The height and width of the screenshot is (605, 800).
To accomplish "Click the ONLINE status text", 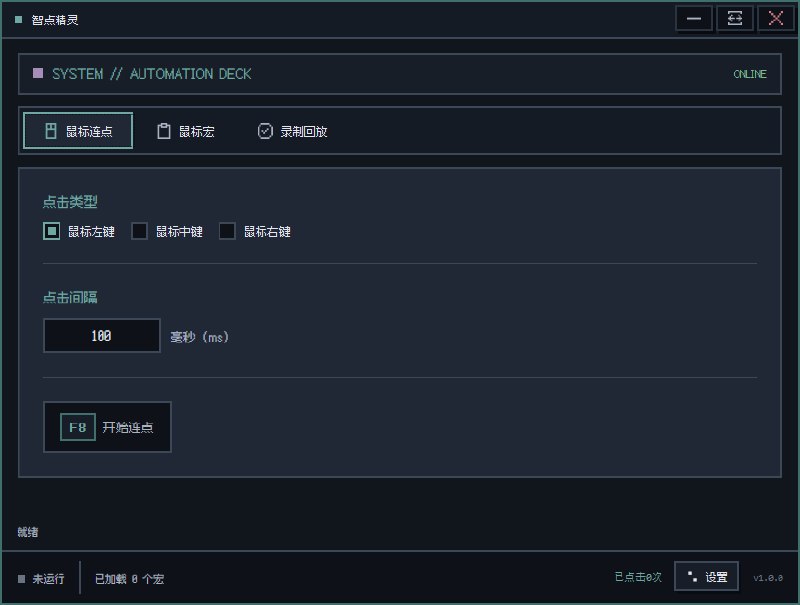I will tap(750, 74).
